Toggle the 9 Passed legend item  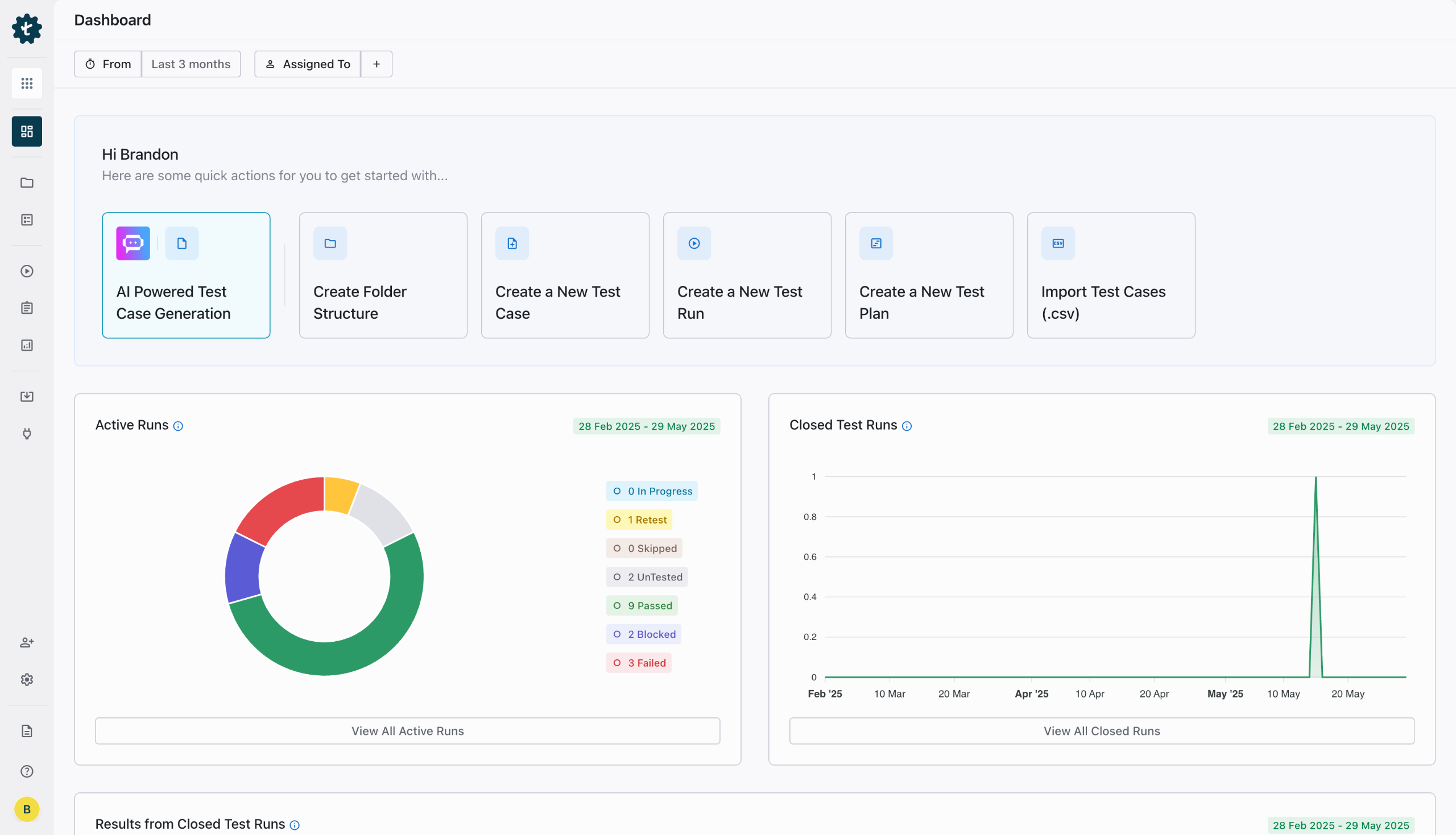click(x=642, y=605)
